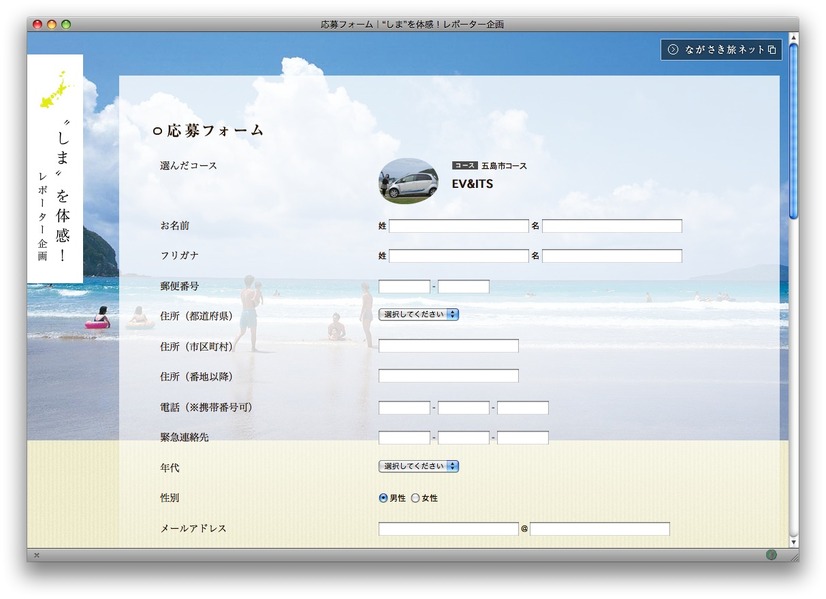Viewport: 826px width, 599px height.
Task: Click the external window icon after ながさき旅ネット
Action: point(772,49)
